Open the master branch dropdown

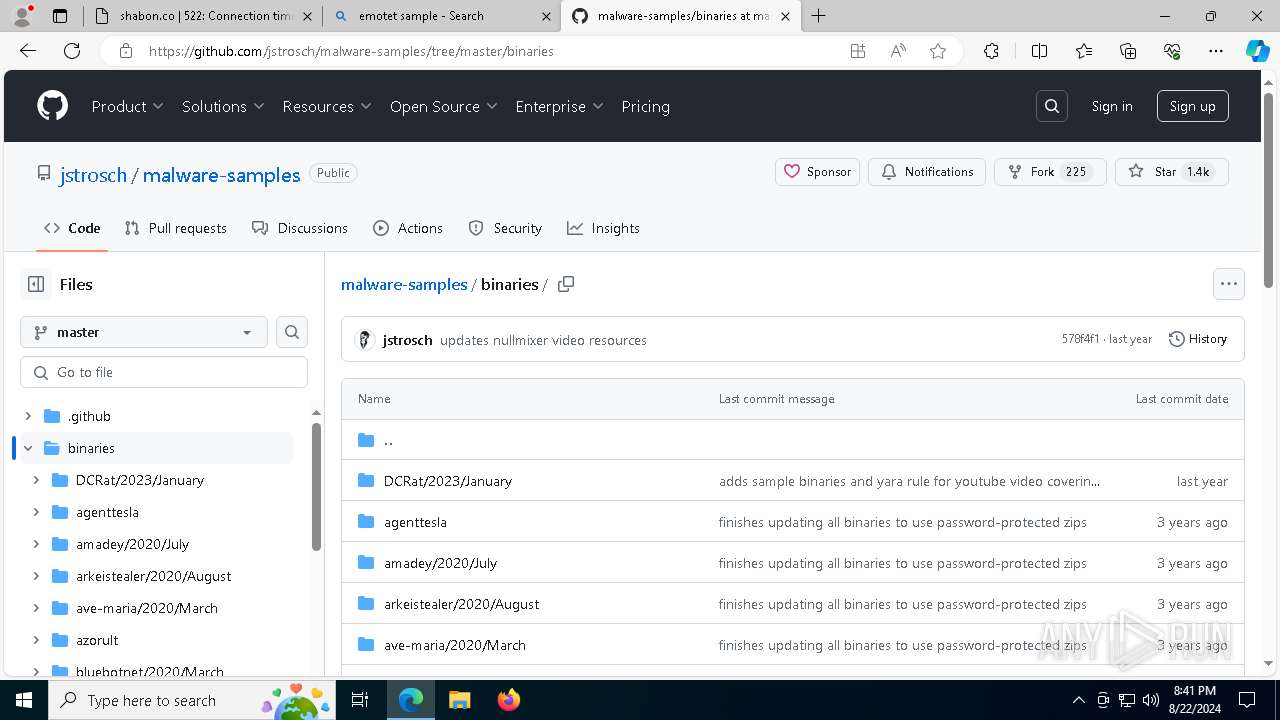pyautogui.click(x=144, y=332)
